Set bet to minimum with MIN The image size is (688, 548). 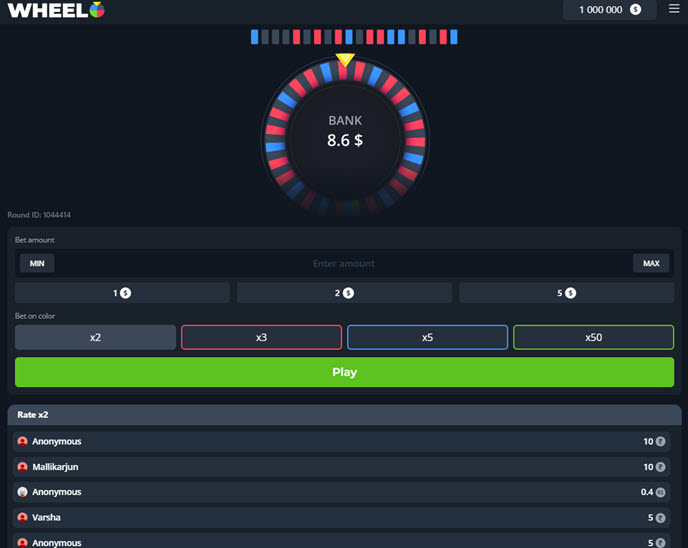pyautogui.click(x=37, y=264)
